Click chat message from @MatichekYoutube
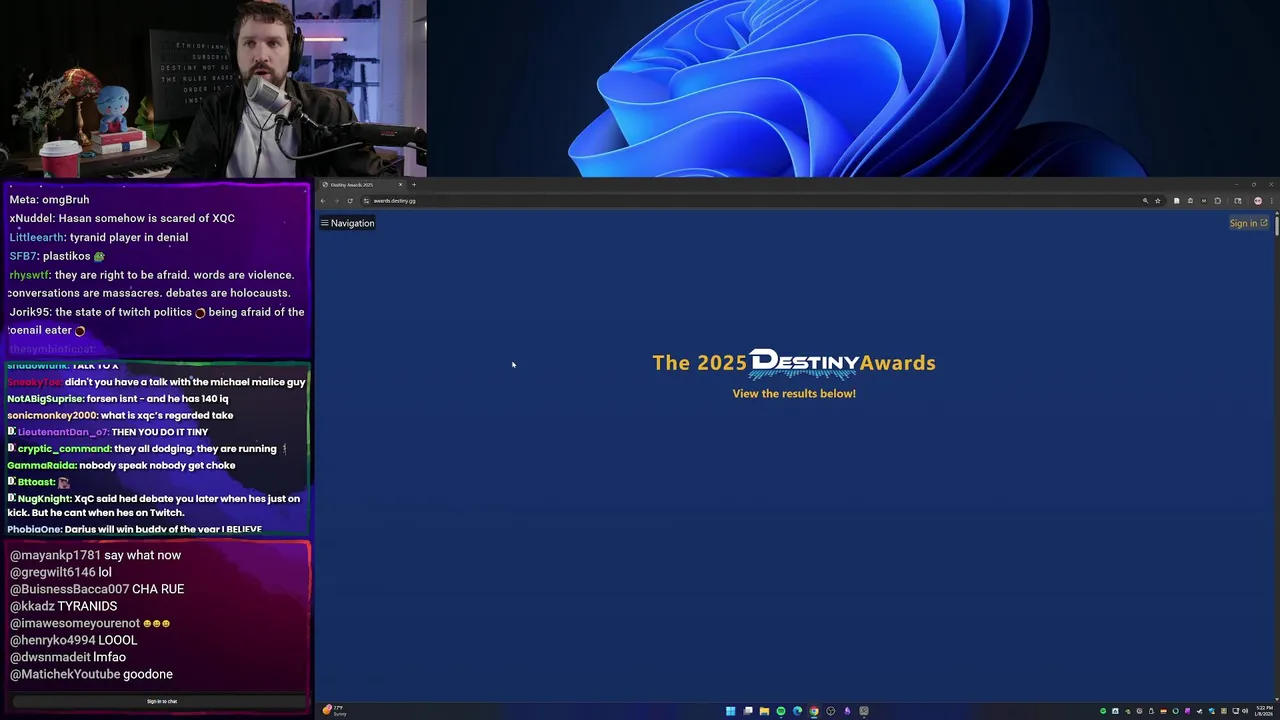 (92, 674)
